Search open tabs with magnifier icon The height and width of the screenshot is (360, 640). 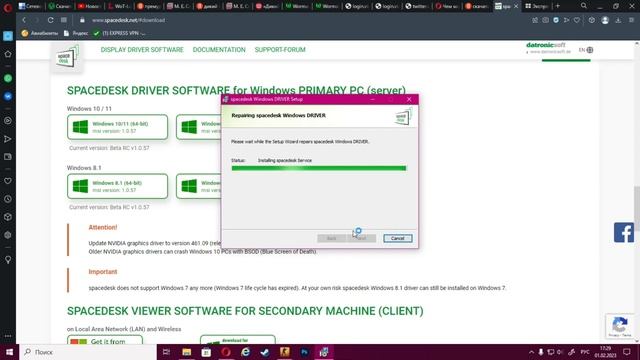click(584, 6)
